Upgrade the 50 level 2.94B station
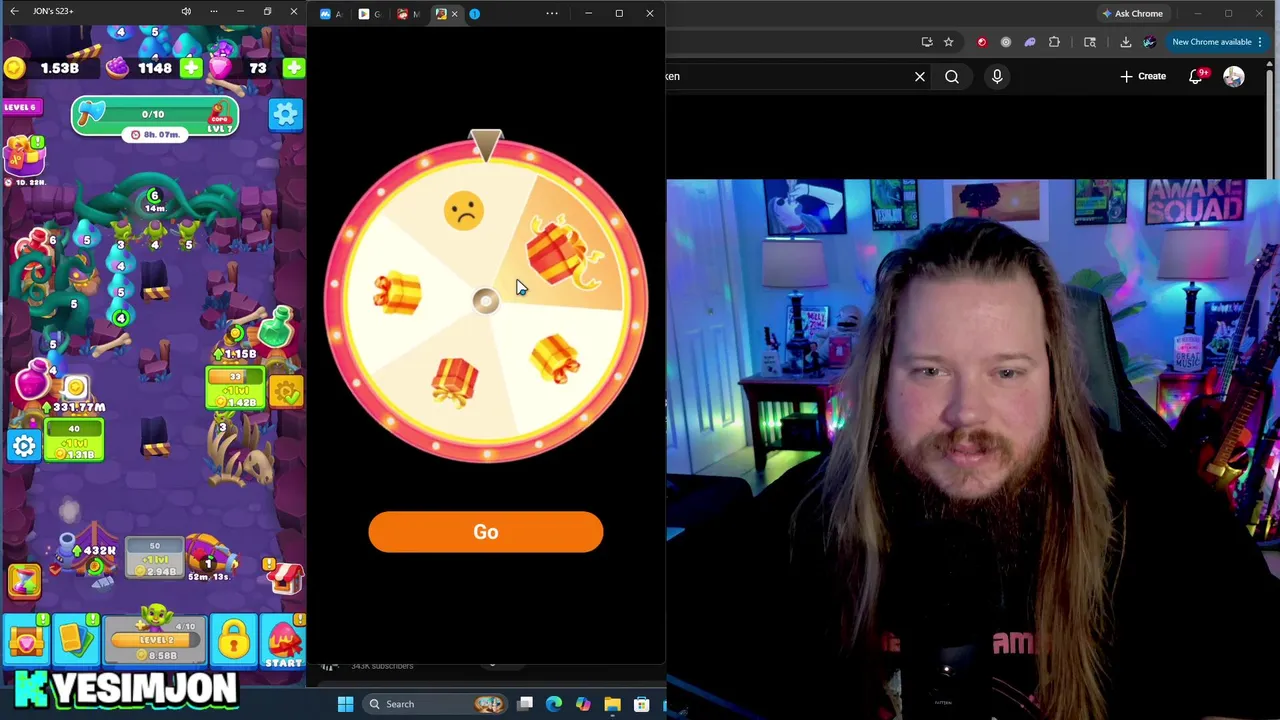The width and height of the screenshot is (1280, 720). 155,560
